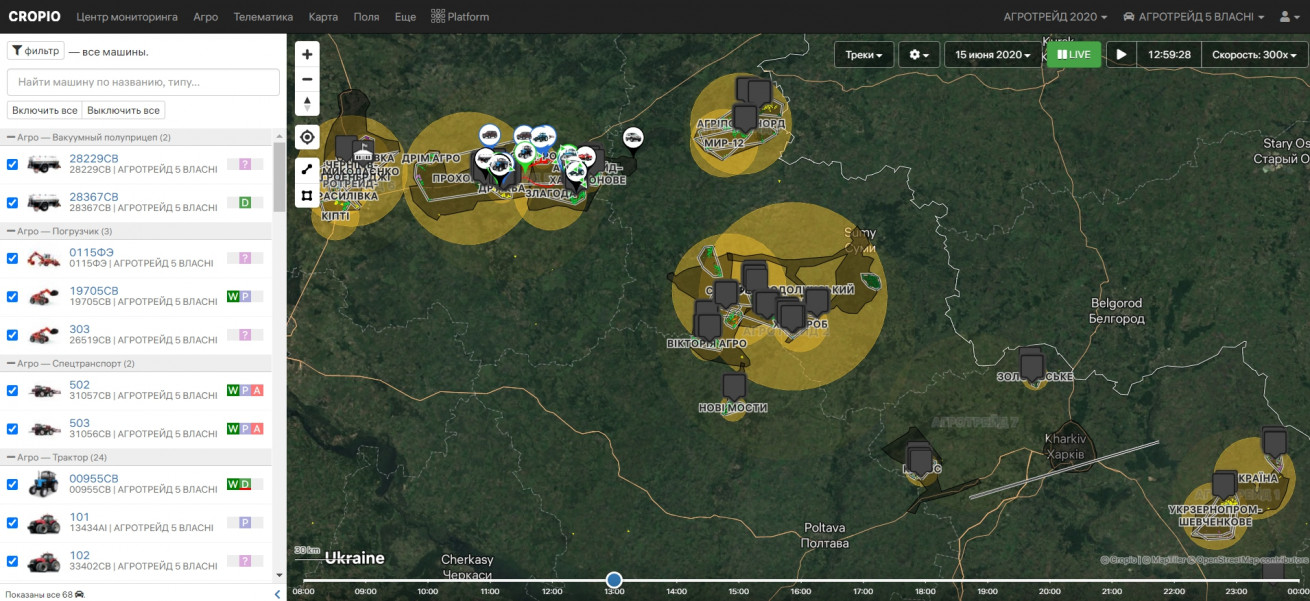Click Выключить все button
Screen dimensions: 1310x601
123,110
